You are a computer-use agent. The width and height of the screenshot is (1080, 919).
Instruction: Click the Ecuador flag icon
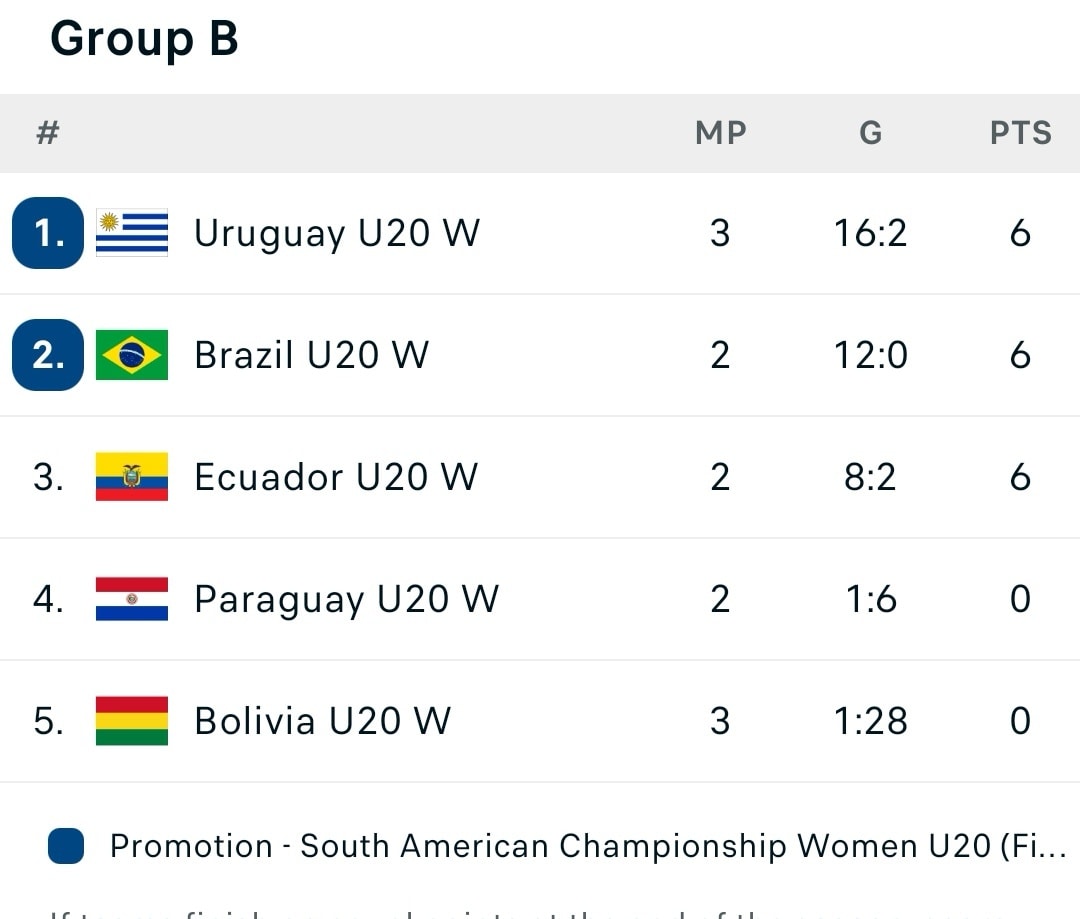tap(132, 477)
